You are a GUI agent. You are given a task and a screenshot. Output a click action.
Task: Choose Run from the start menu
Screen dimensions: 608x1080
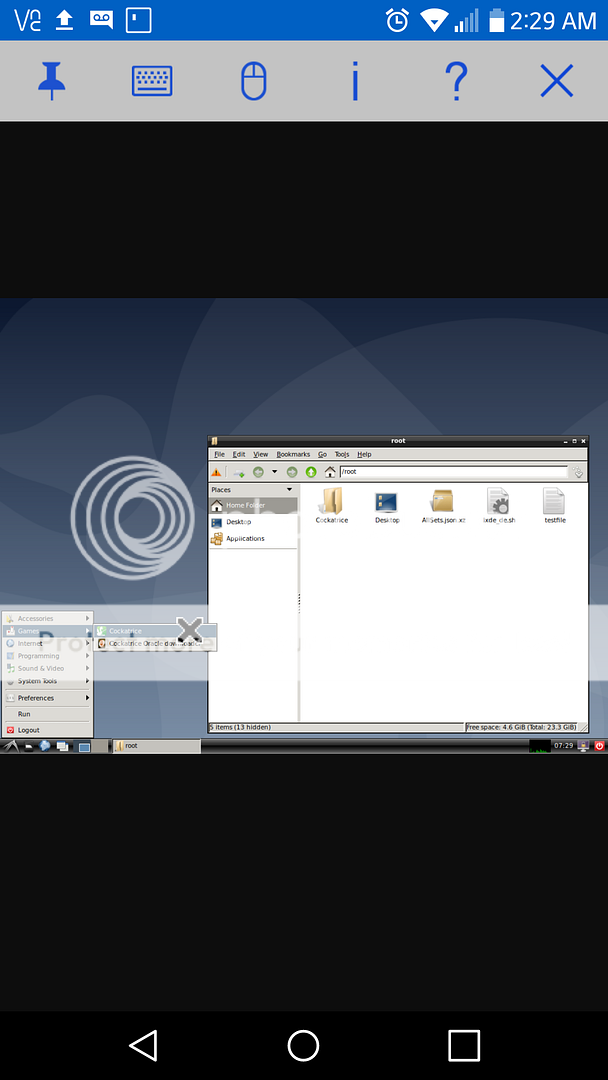click(48, 714)
